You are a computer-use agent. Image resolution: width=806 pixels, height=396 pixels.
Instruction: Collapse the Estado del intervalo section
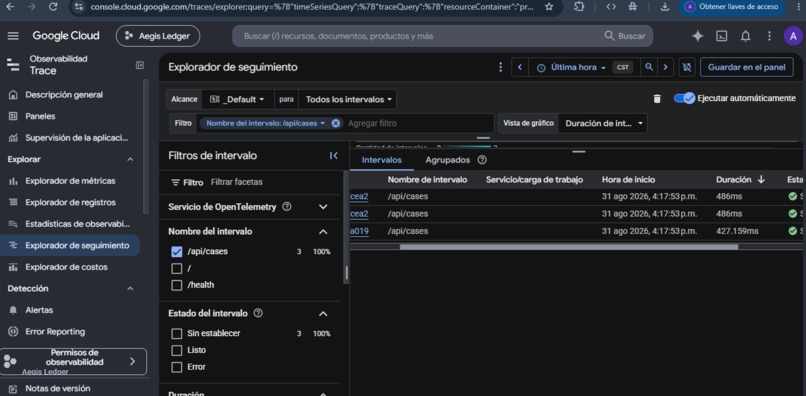323,314
